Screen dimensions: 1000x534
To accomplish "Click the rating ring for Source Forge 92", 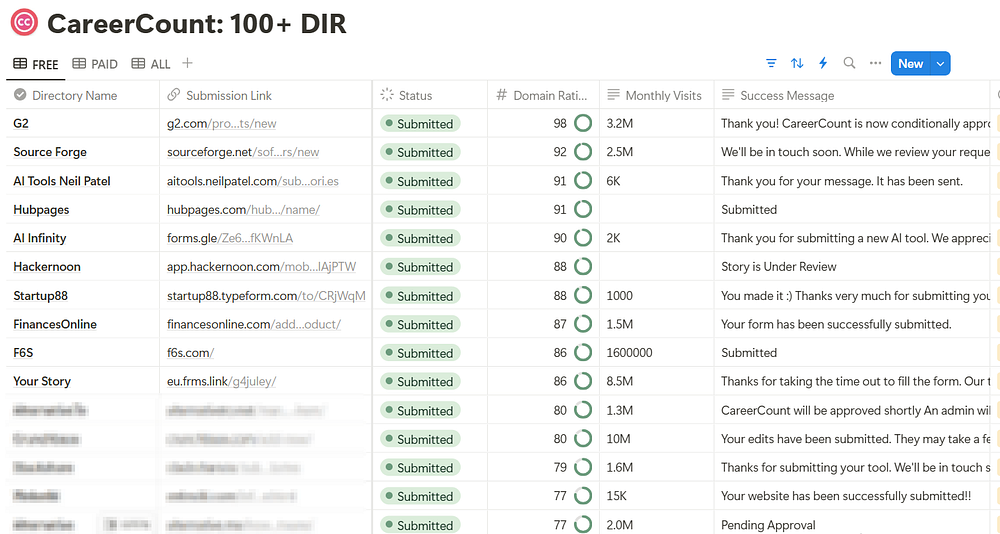I will click(583, 152).
